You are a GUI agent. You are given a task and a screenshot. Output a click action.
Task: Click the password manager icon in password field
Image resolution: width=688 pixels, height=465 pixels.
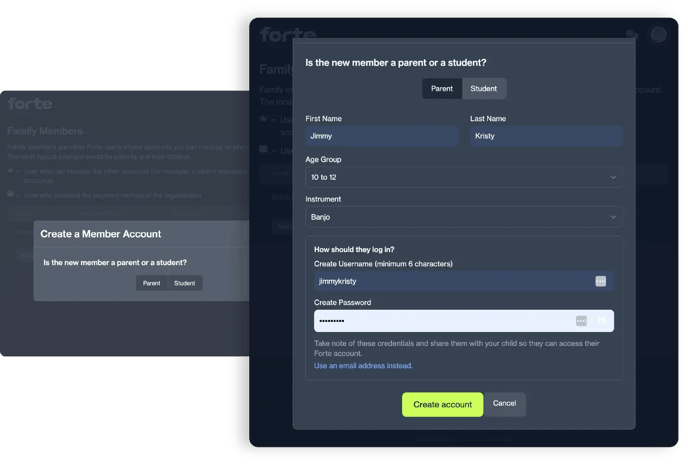[581, 321]
